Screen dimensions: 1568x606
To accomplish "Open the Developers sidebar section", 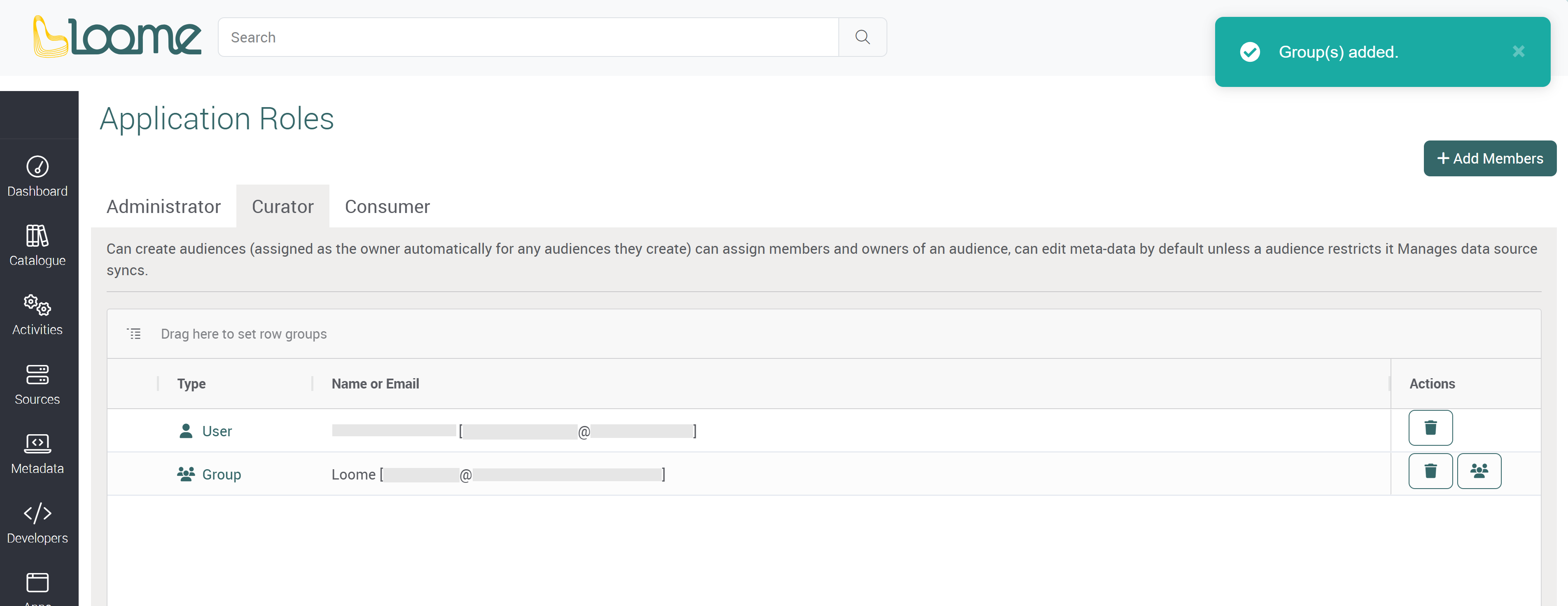I will click(x=37, y=523).
